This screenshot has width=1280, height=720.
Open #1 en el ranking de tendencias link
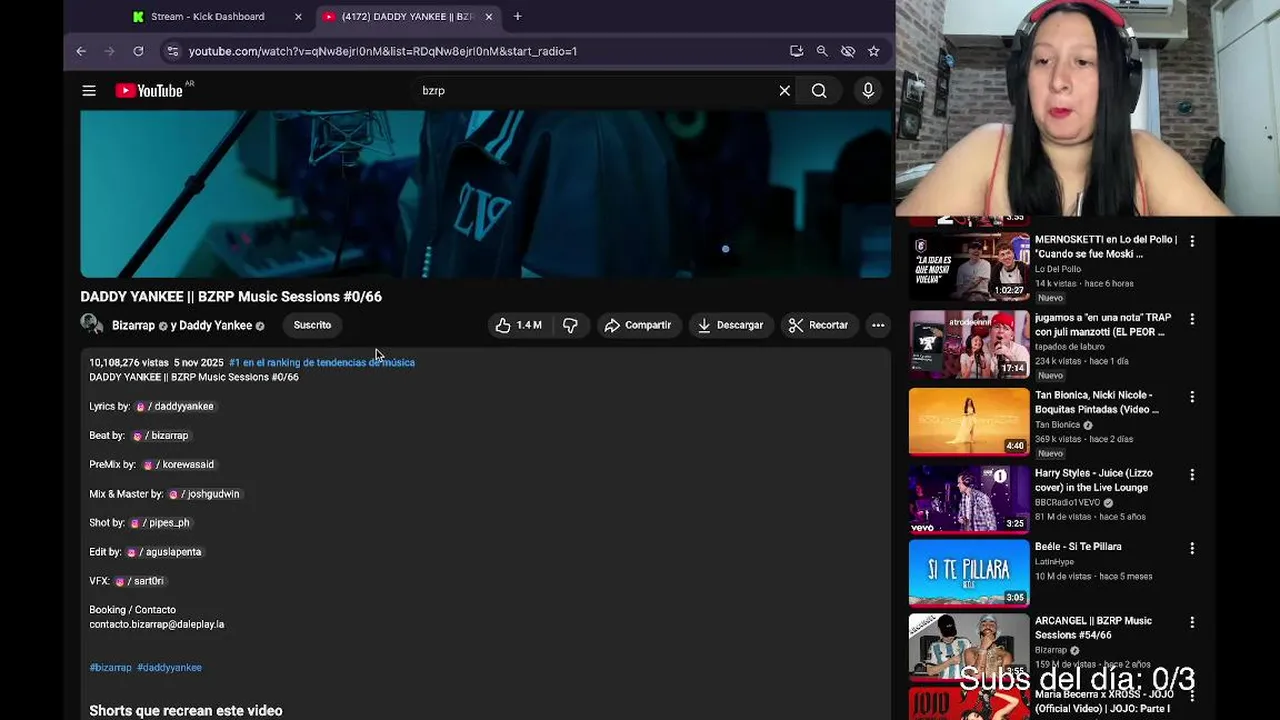pos(322,363)
